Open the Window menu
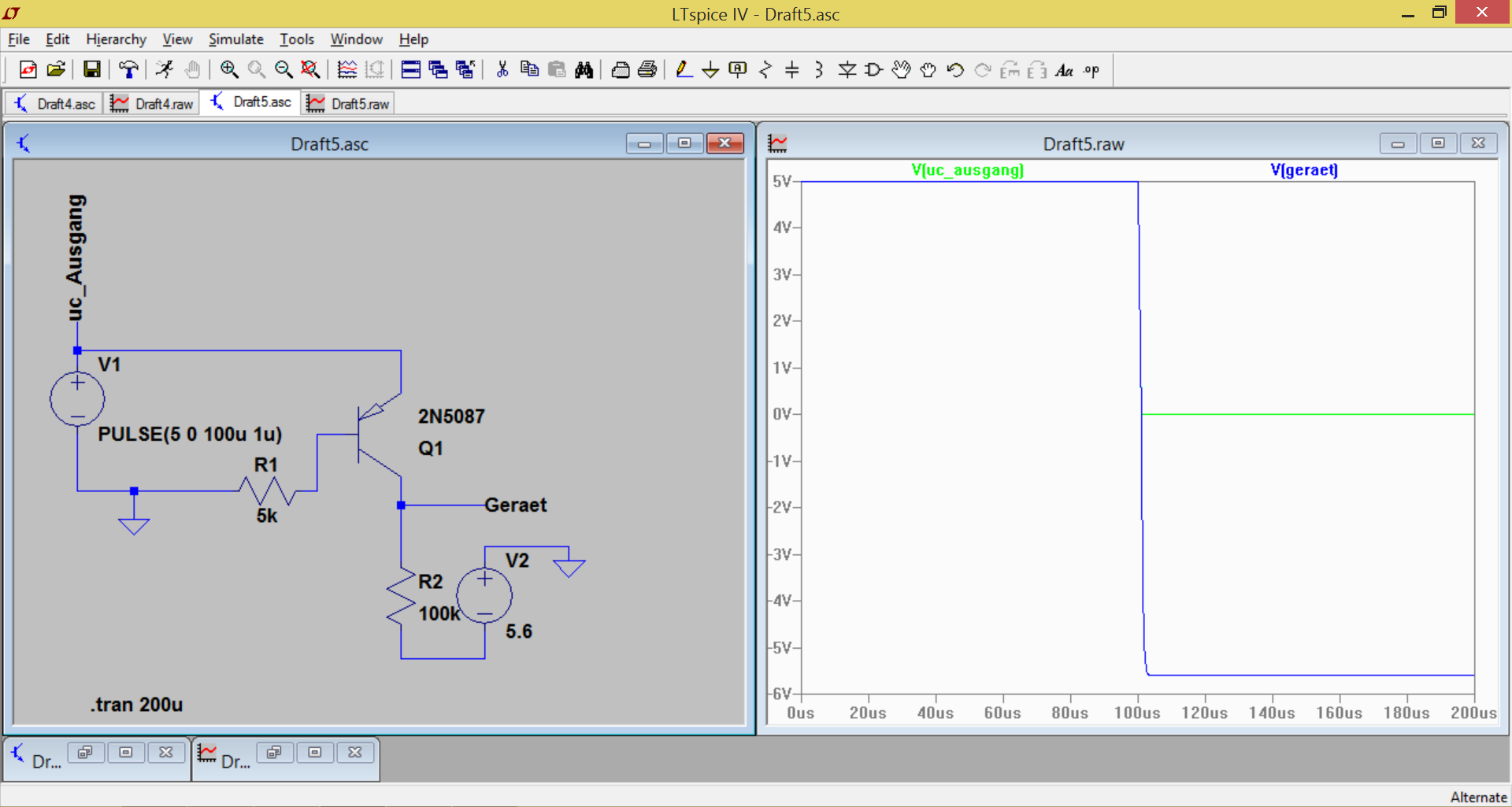The height and width of the screenshot is (807, 1512). point(356,39)
